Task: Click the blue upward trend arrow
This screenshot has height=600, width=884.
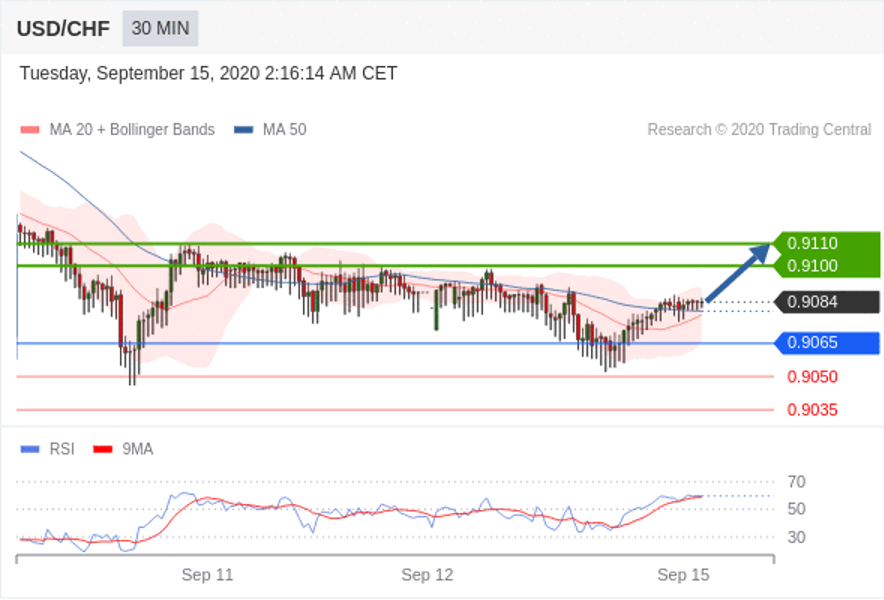Action: (738, 272)
